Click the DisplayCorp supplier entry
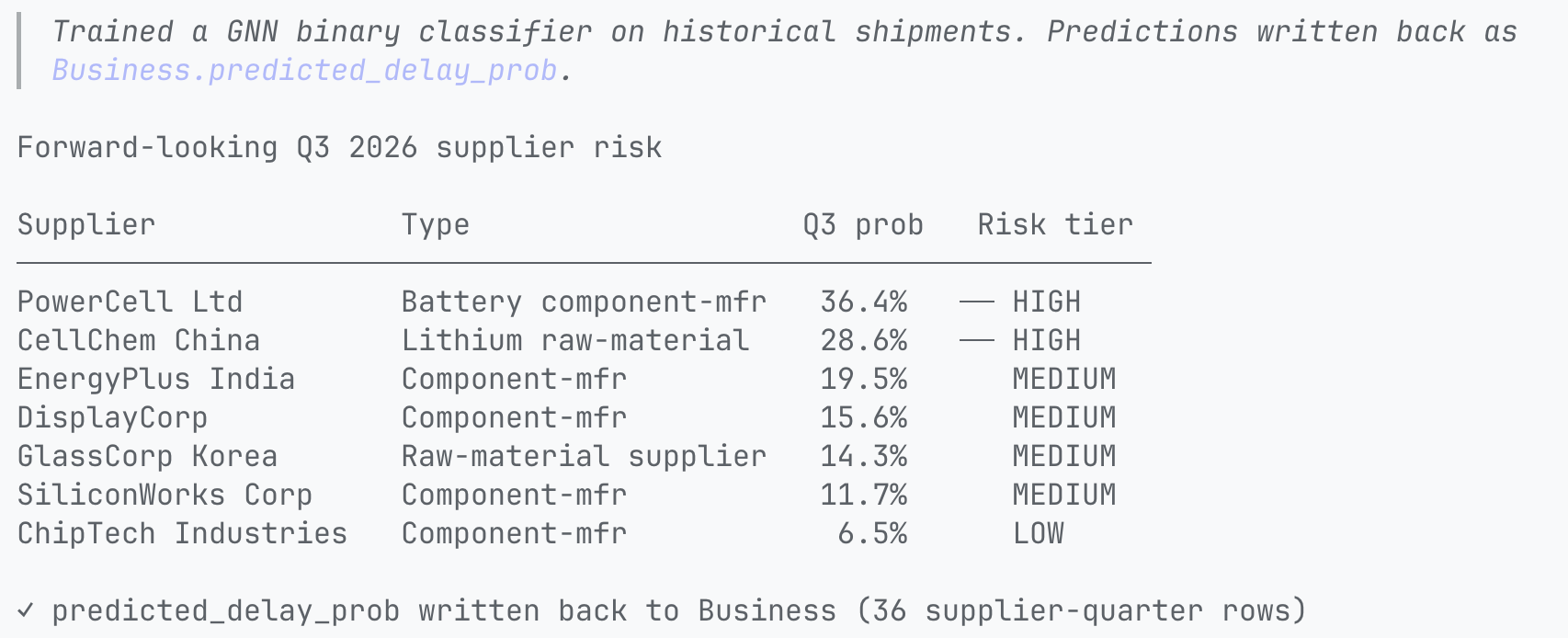Screen dimensions: 1568x638 (x=112, y=418)
